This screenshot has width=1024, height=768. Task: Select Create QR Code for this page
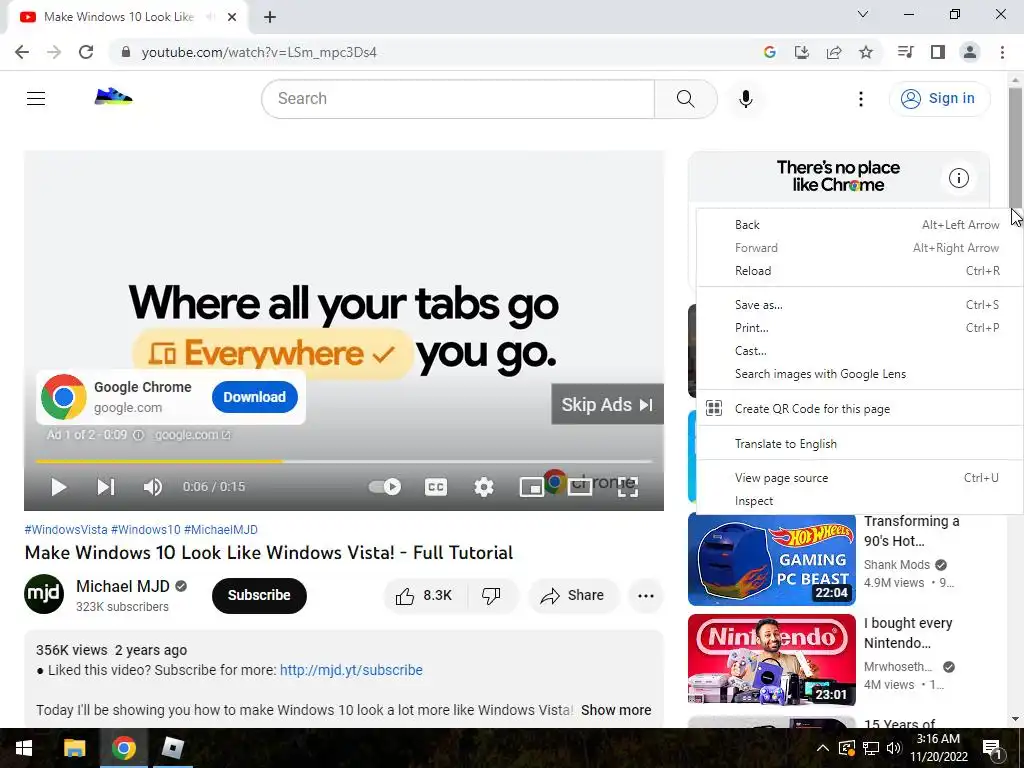[x=859, y=409]
